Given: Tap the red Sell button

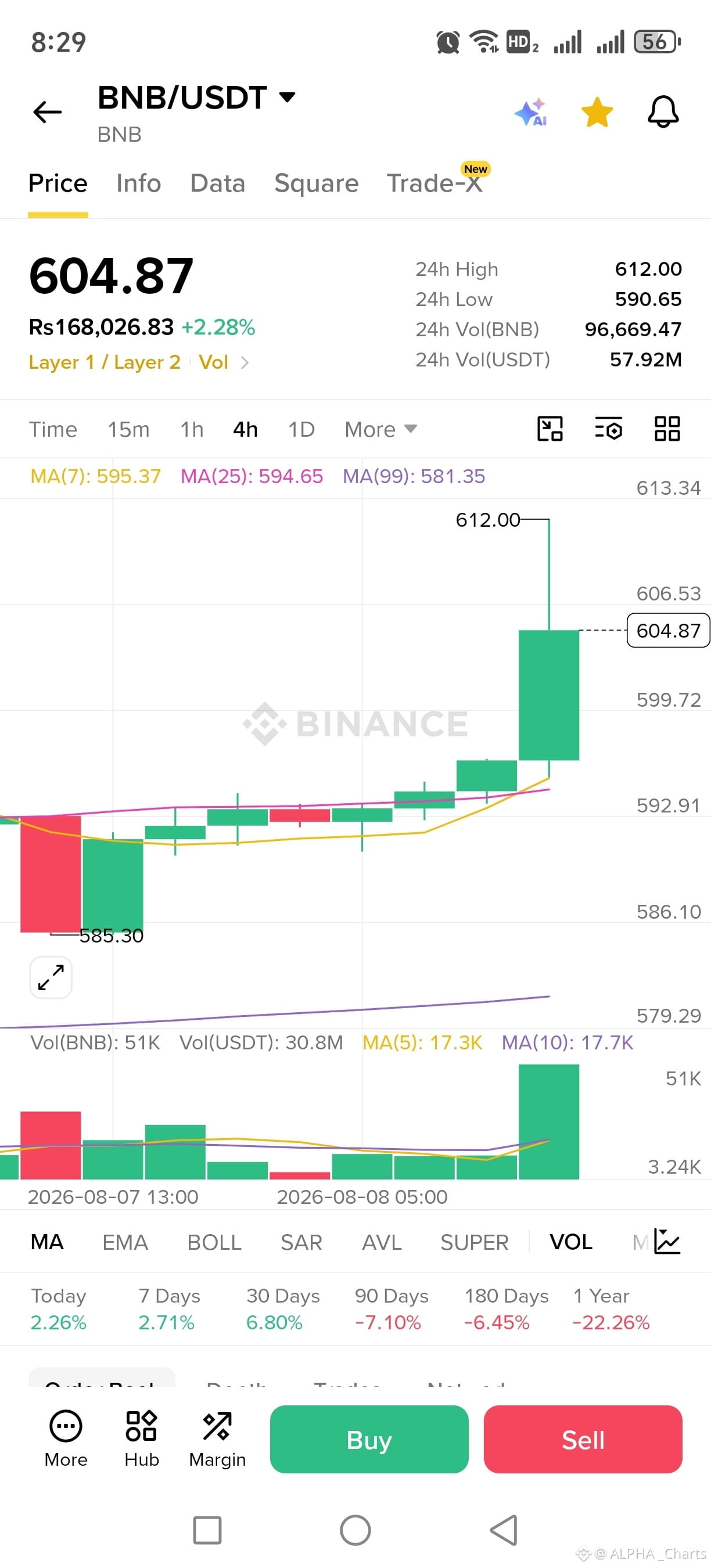Looking at the screenshot, I should (x=583, y=1439).
